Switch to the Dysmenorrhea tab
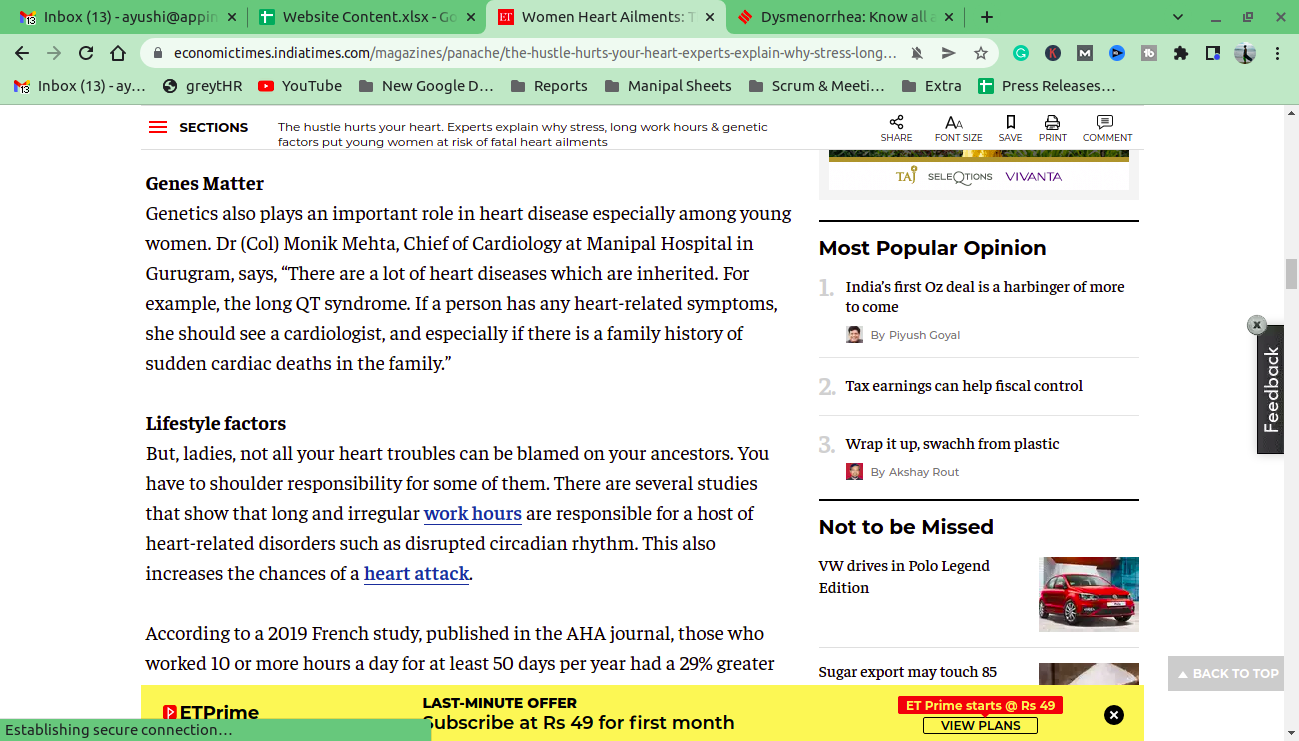This screenshot has height=741, width=1299. [x=841, y=17]
